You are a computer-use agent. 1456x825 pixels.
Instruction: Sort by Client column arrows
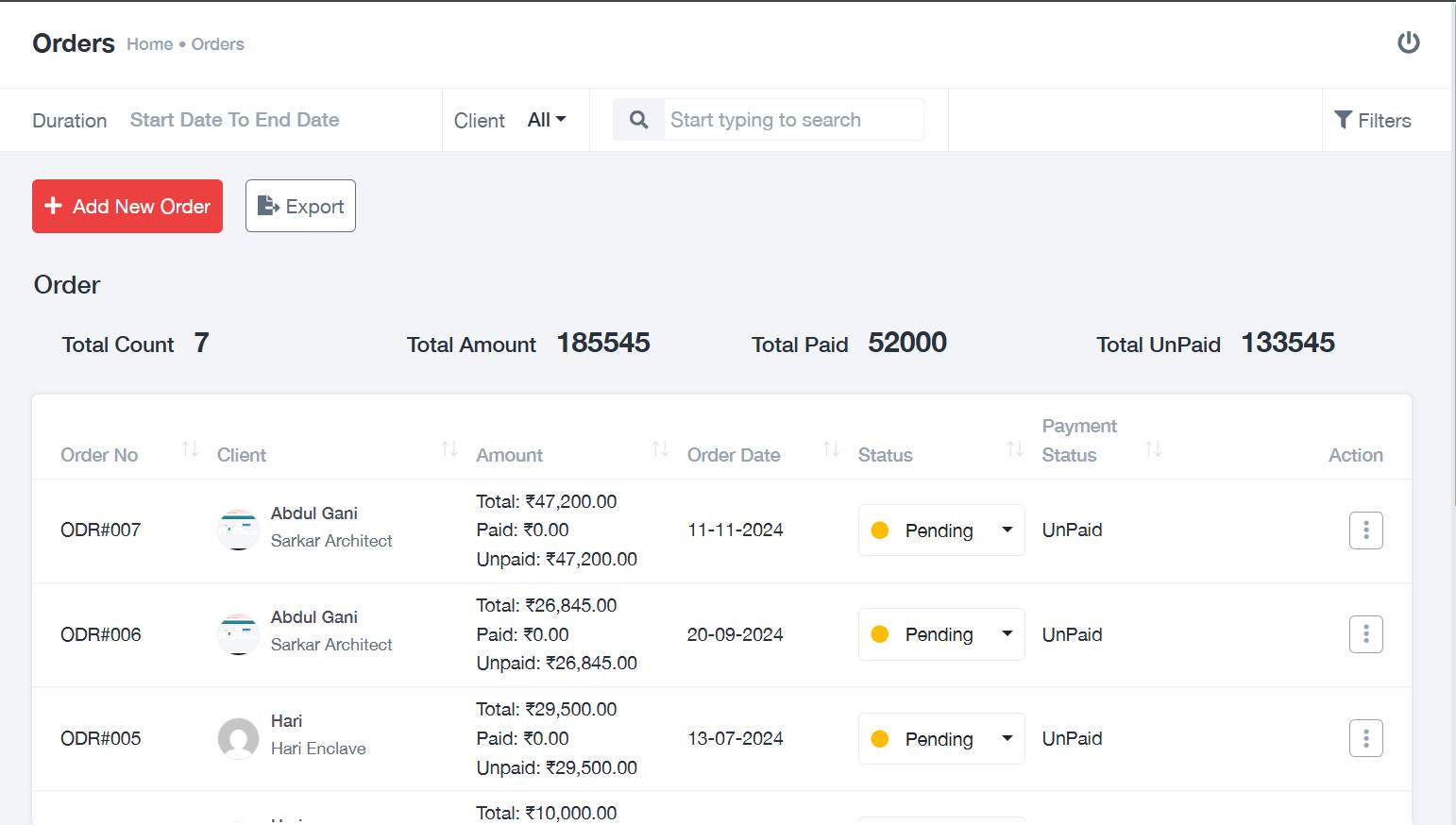click(449, 449)
